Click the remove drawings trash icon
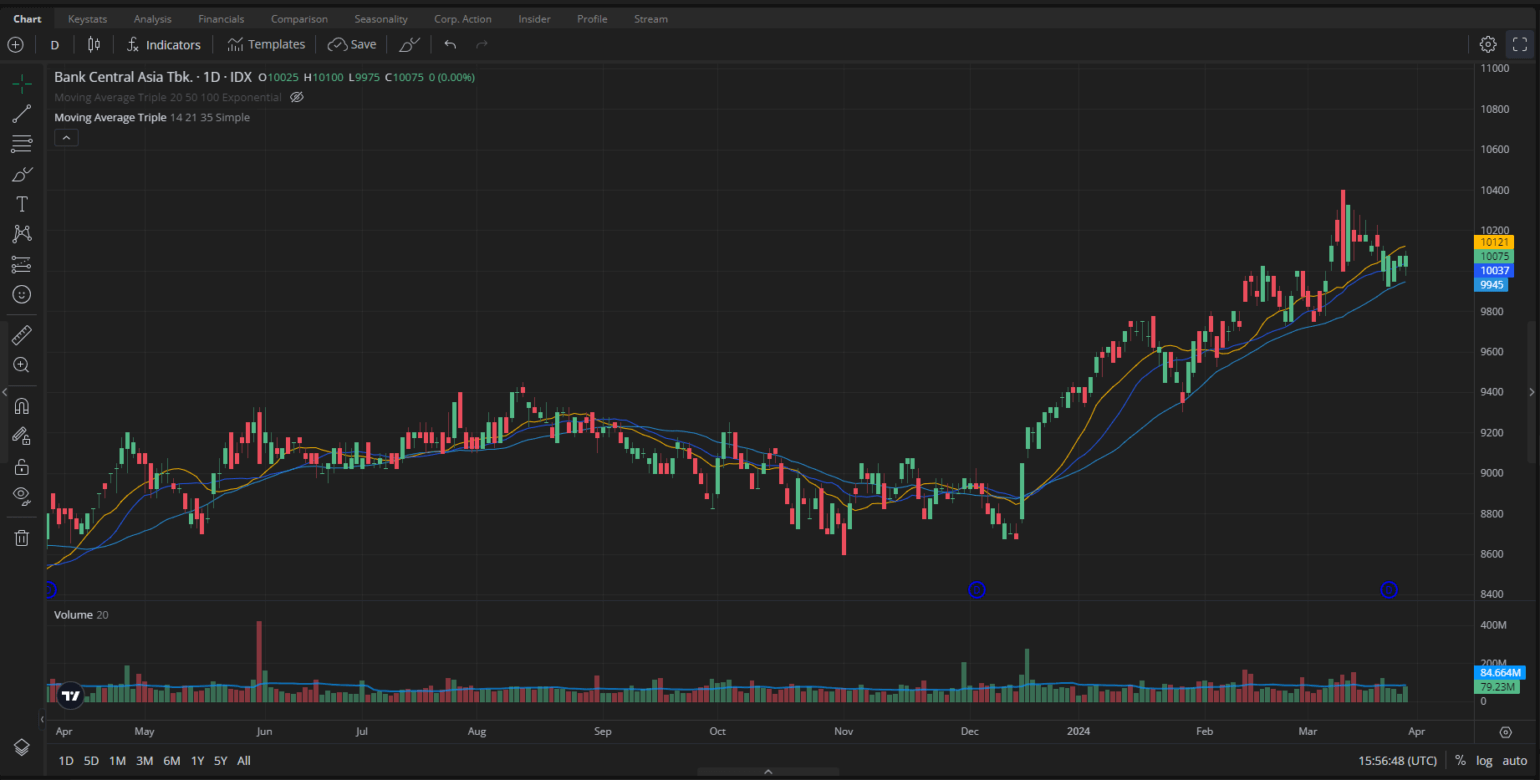Image resolution: width=1540 pixels, height=780 pixels. click(x=21, y=538)
